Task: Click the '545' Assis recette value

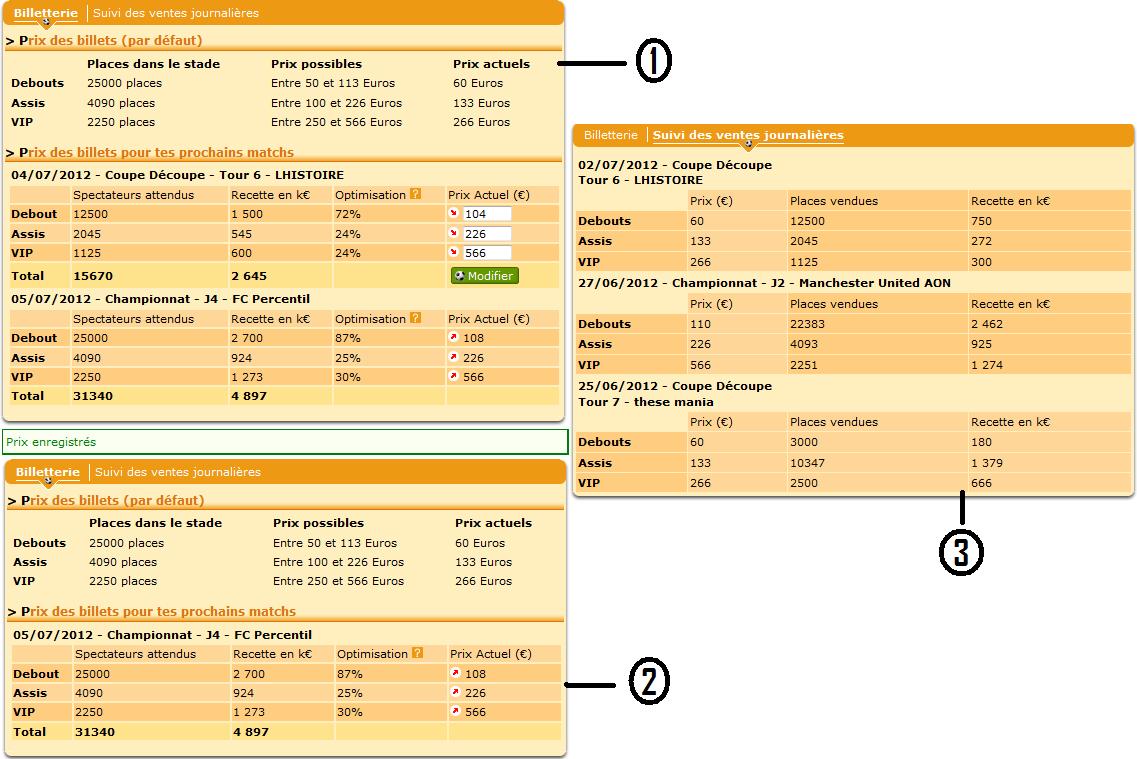Action: pos(241,233)
